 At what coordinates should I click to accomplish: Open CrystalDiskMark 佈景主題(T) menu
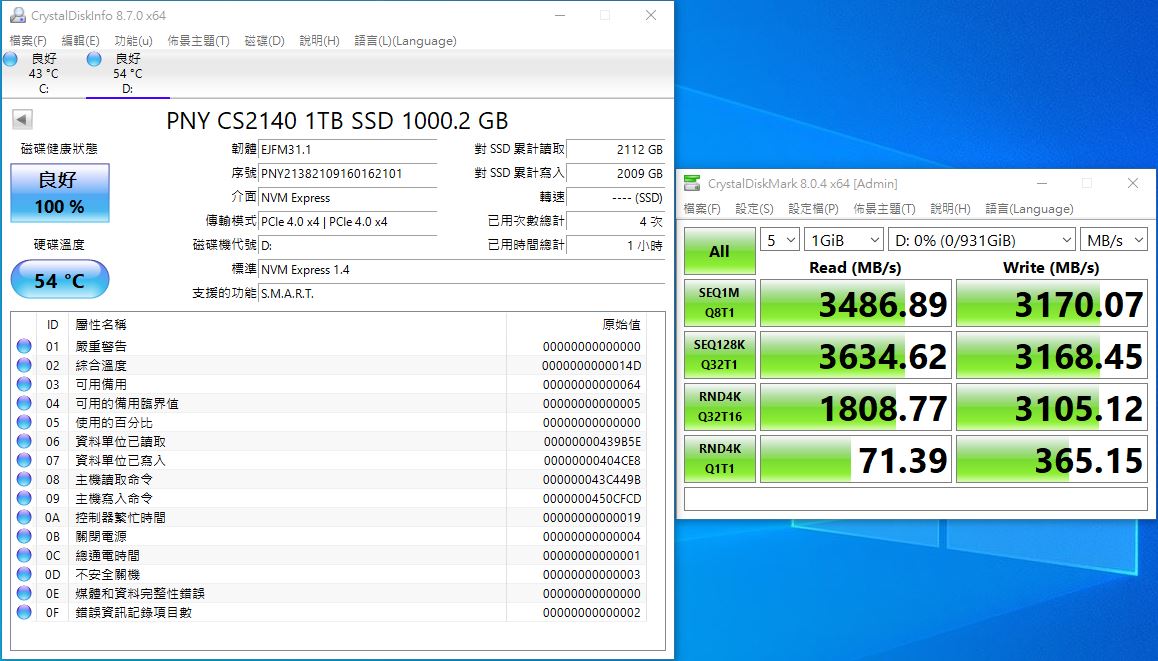(x=884, y=209)
